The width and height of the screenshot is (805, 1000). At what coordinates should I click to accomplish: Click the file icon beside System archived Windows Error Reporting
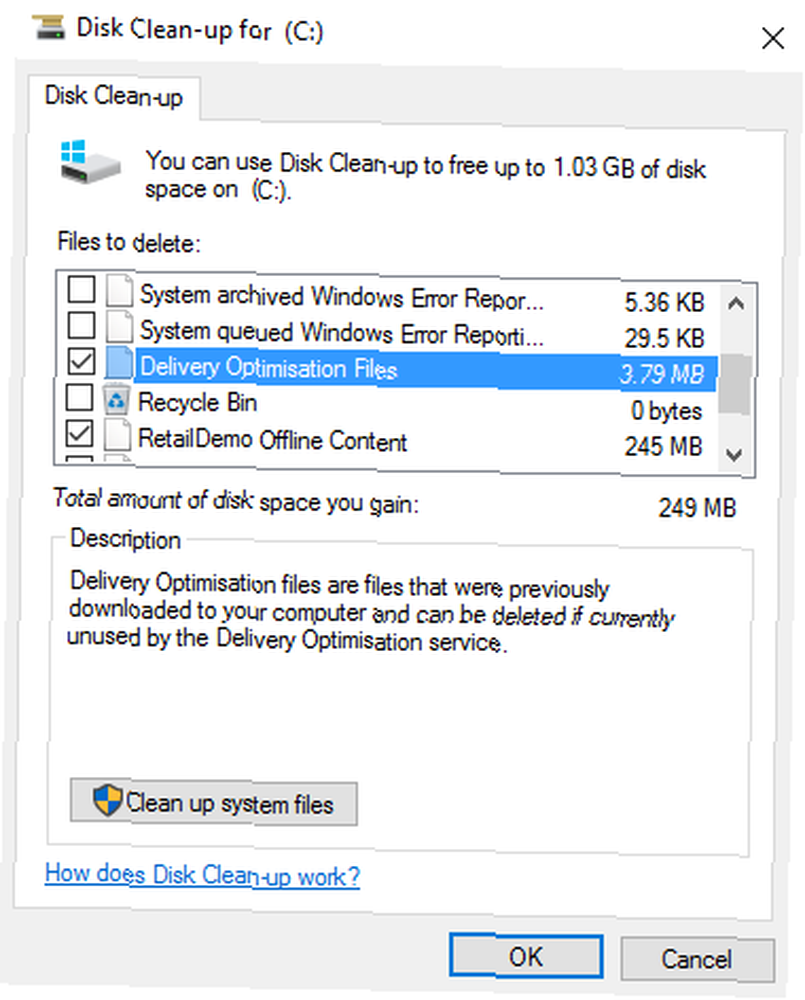click(x=119, y=291)
